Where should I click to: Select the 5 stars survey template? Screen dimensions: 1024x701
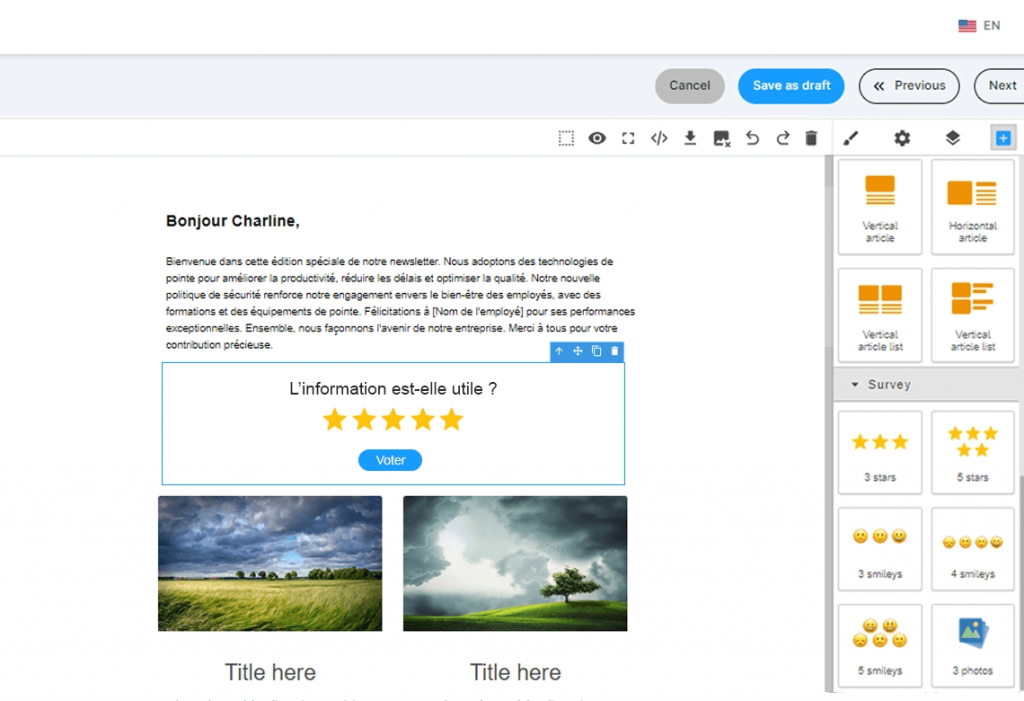[x=972, y=451]
